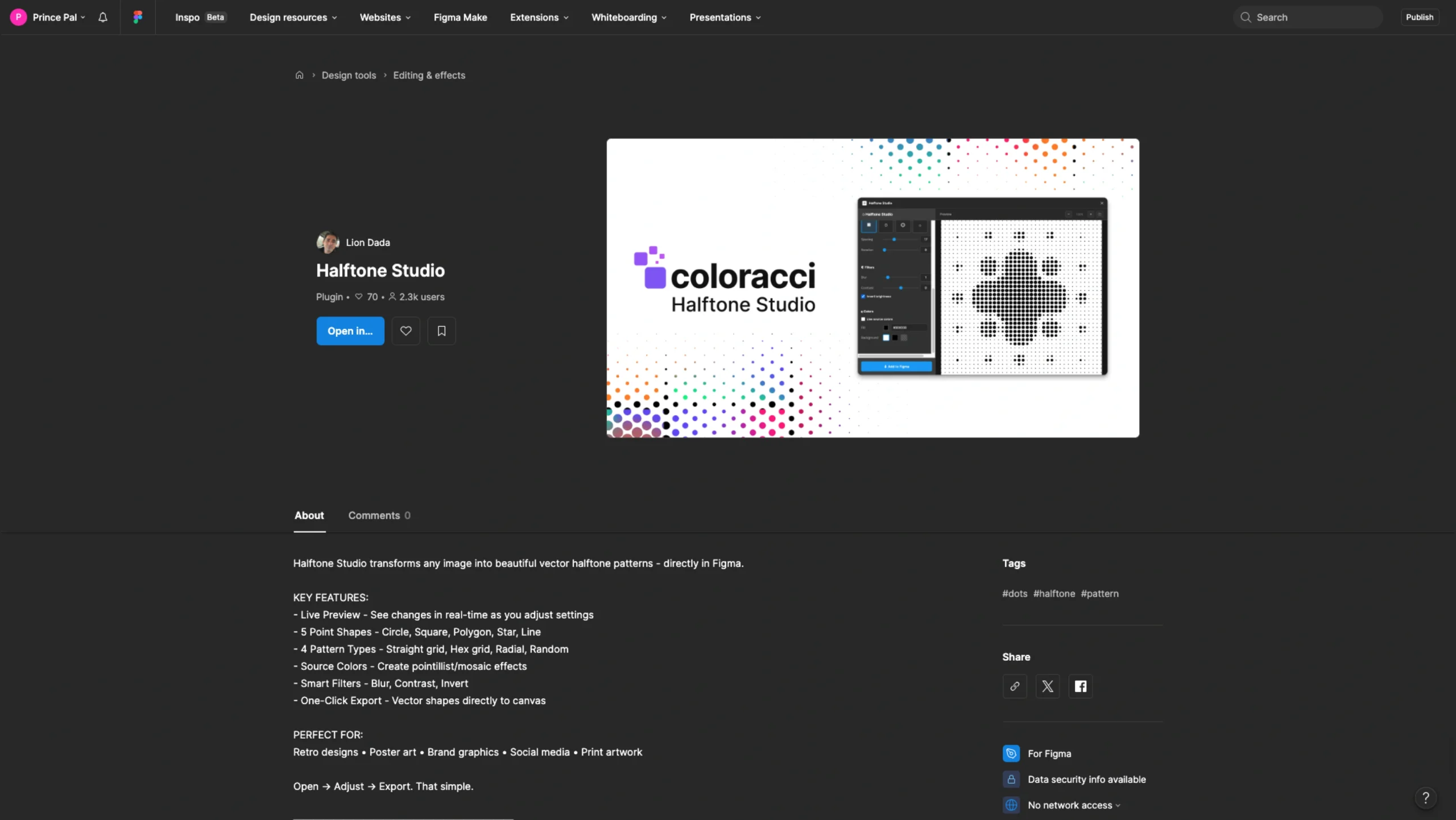Share on Facebook
This screenshot has height=820, width=1456.
click(x=1081, y=686)
